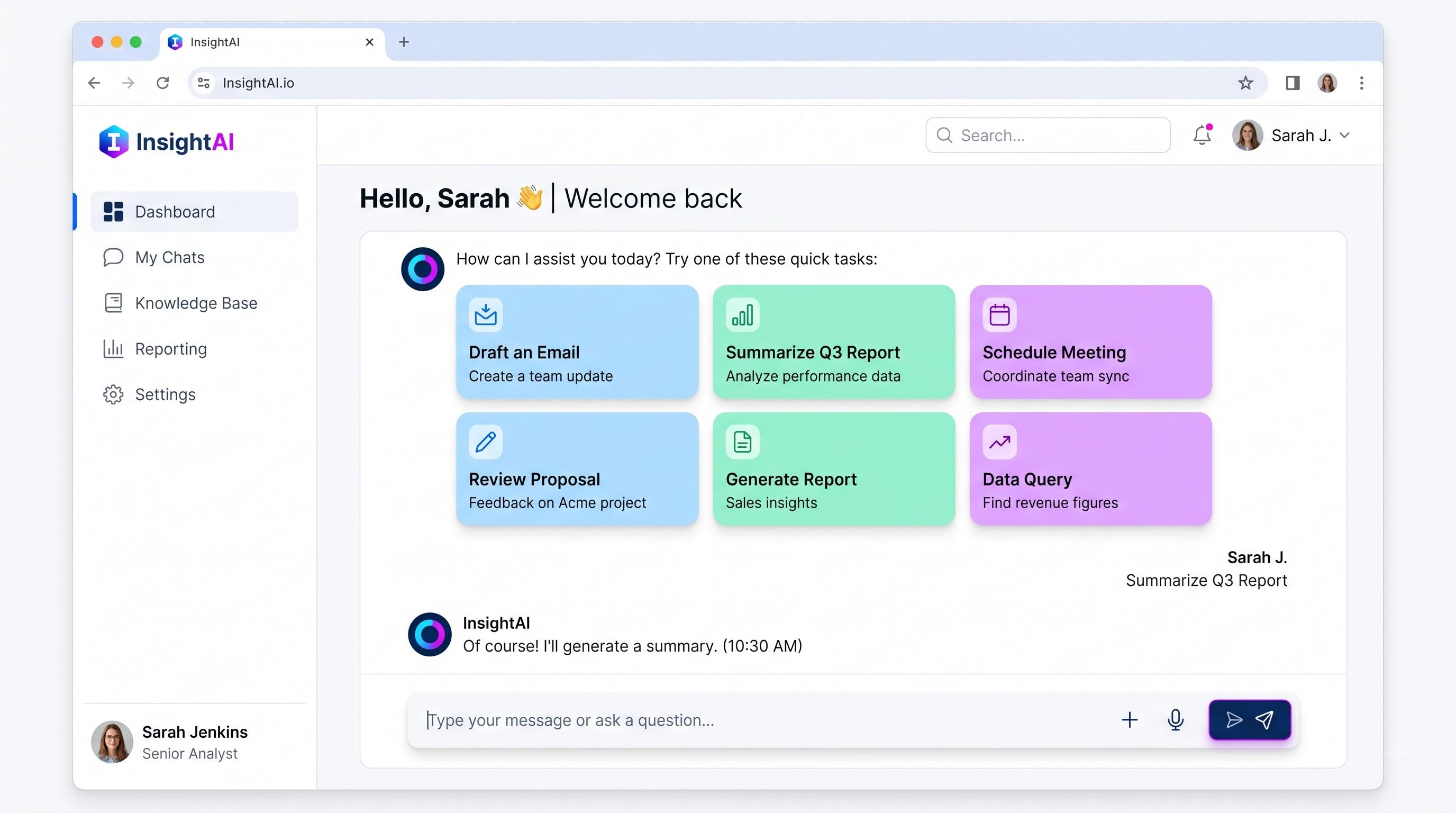The height and width of the screenshot is (813, 1456).
Task: Toggle the browser side panel icon
Action: coord(1292,83)
